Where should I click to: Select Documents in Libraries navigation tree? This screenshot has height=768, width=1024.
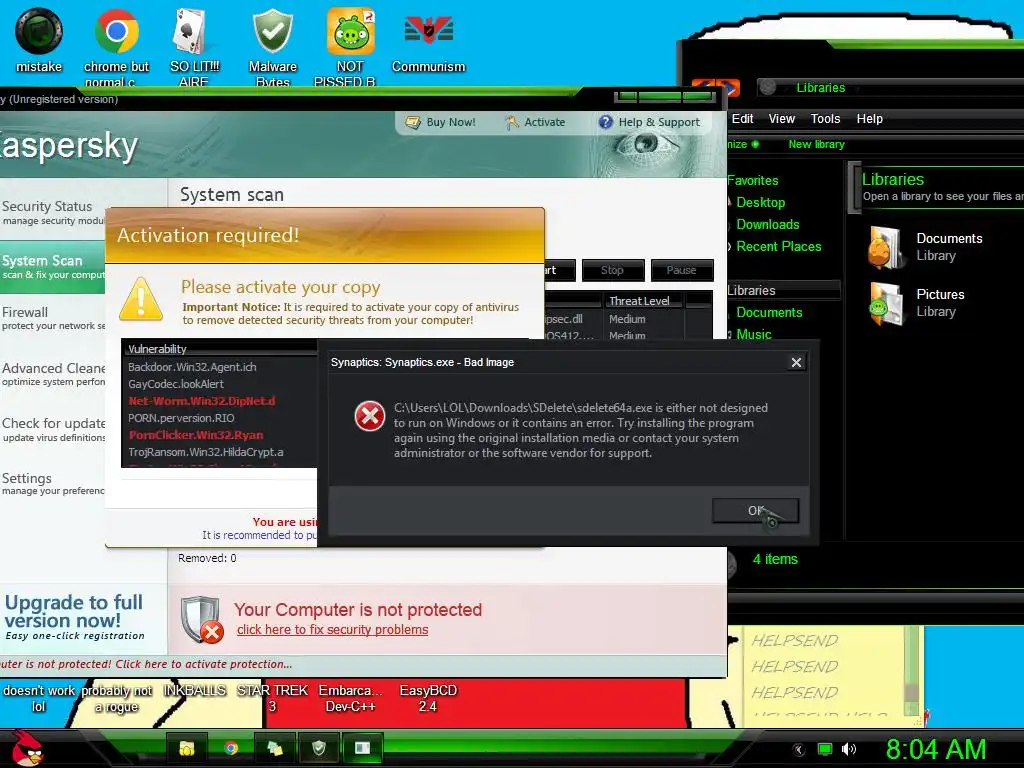click(769, 312)
